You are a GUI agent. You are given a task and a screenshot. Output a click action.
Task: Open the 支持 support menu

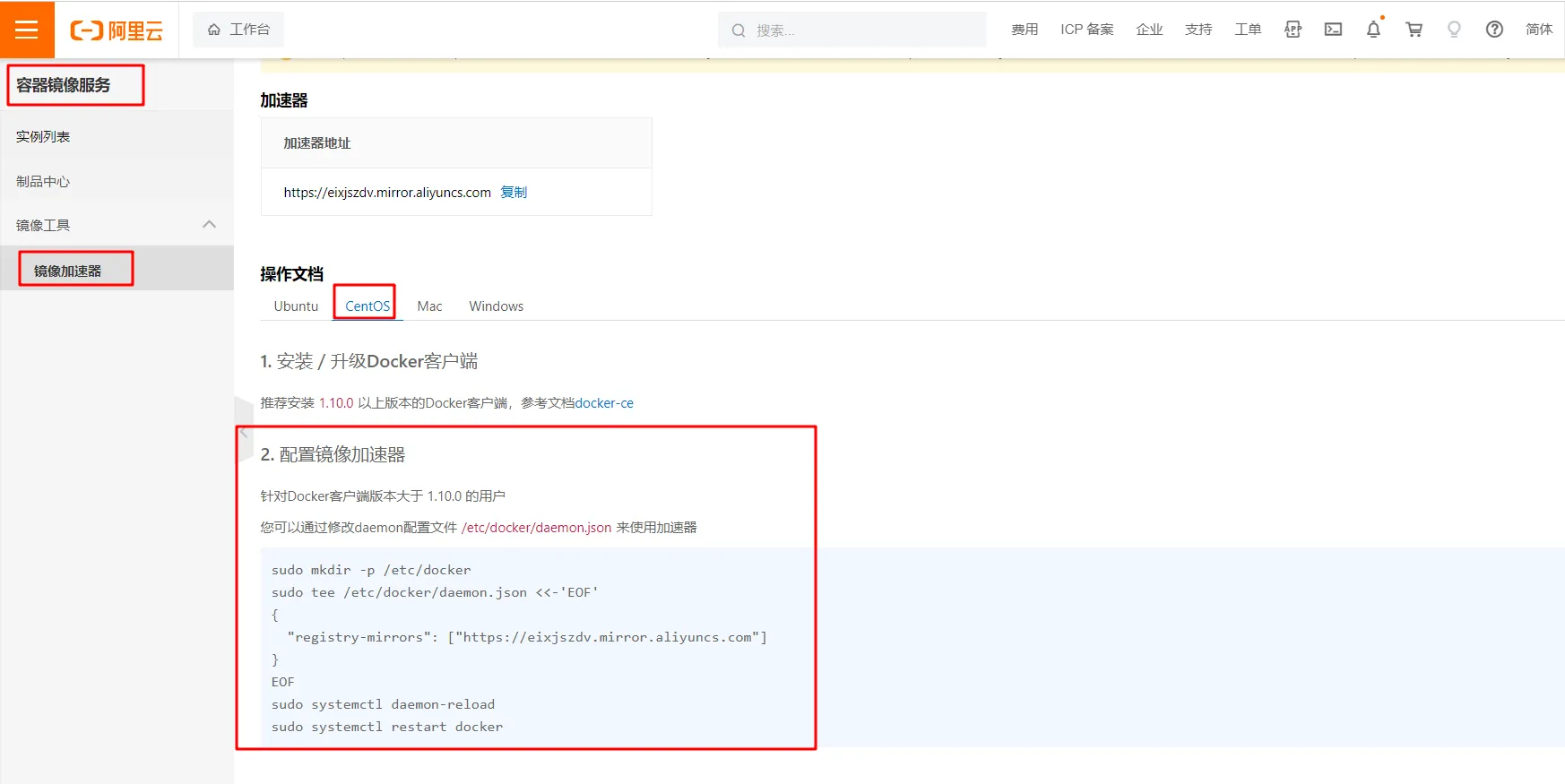[x=1198, y=30]
